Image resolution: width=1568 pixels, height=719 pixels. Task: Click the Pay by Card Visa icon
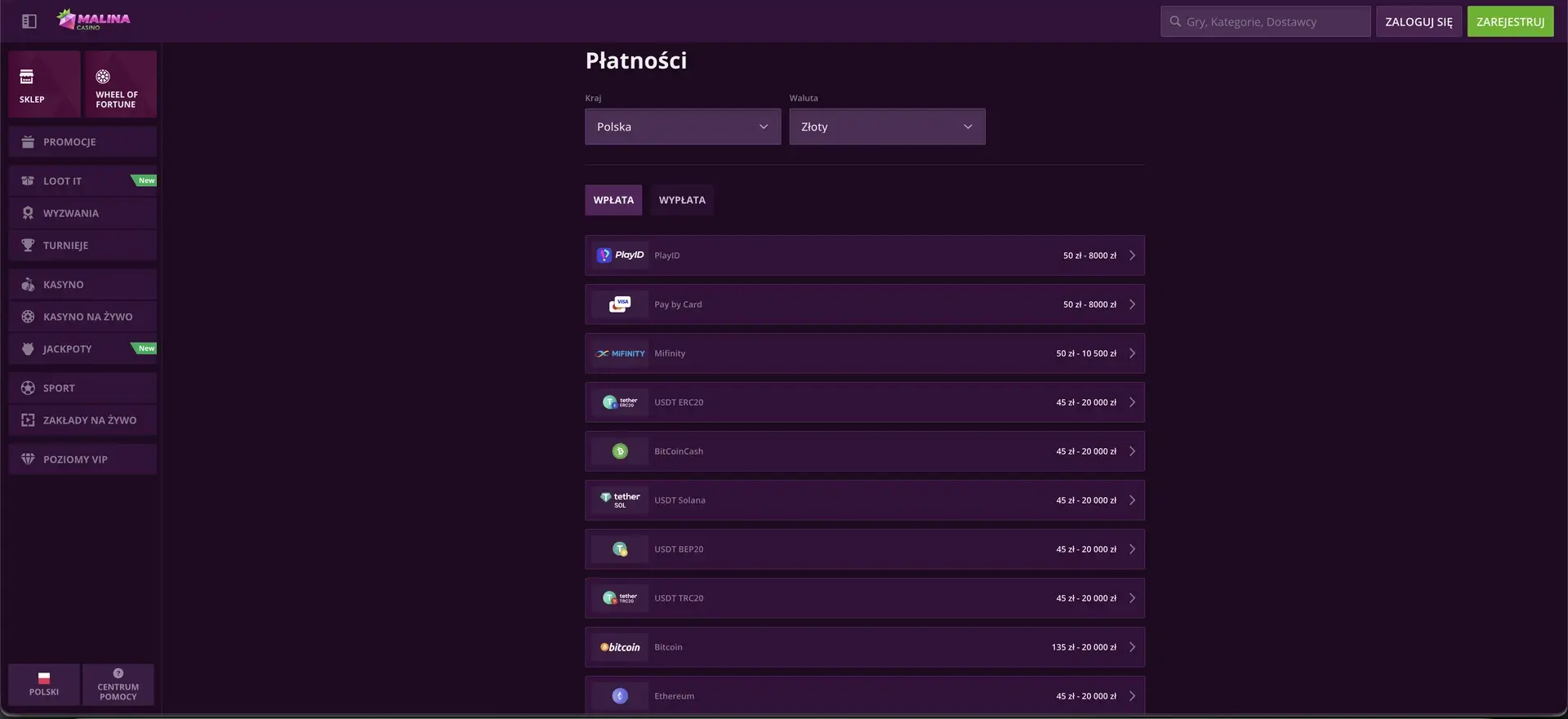(x=620, y=304)
